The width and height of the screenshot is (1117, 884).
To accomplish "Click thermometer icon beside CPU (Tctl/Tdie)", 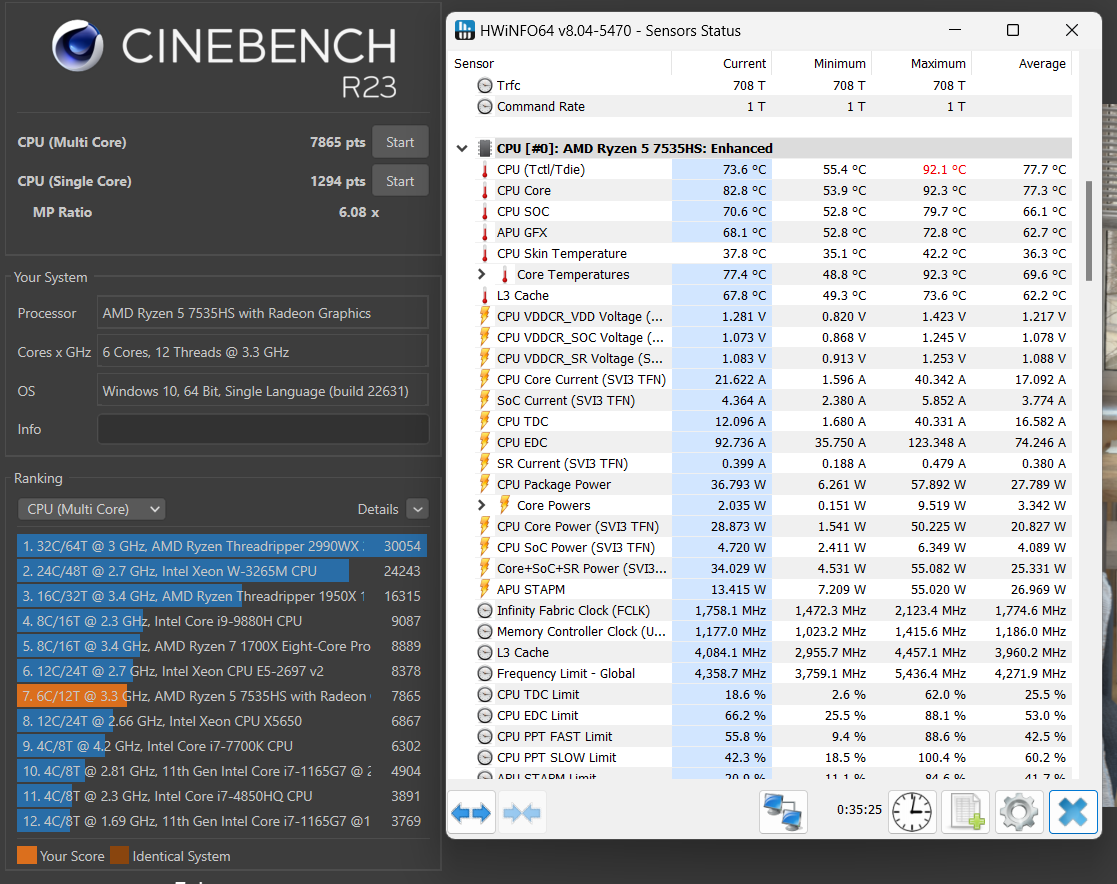I will coord(485,170).
